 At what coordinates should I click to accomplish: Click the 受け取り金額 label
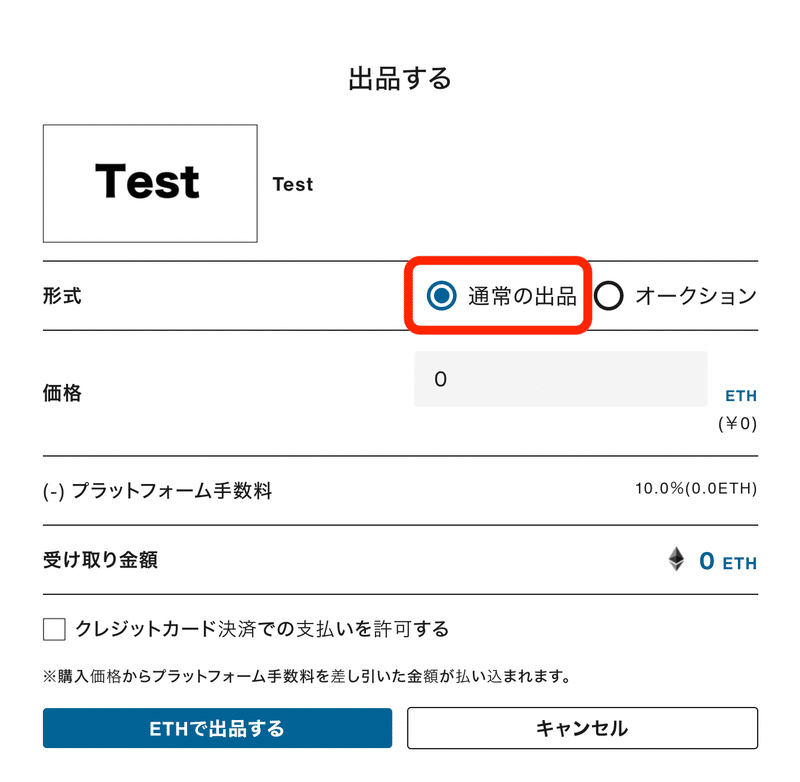pos(101,560)
